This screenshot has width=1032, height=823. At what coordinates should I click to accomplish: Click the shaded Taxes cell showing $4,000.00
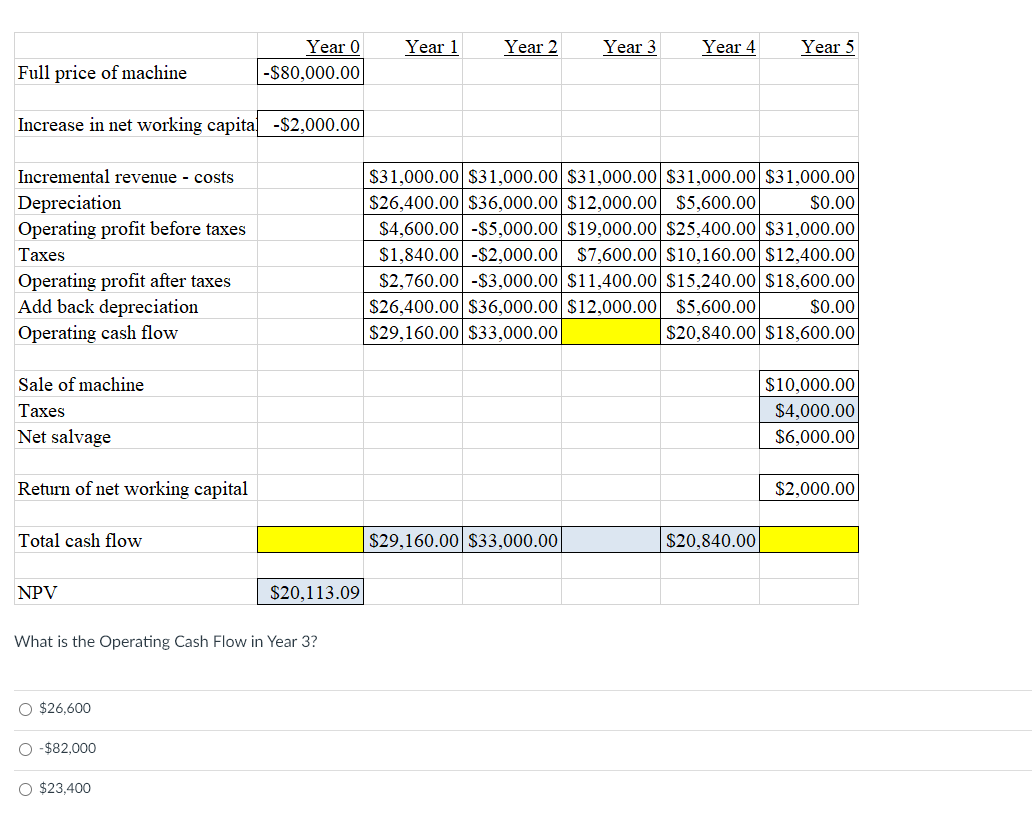808,410
